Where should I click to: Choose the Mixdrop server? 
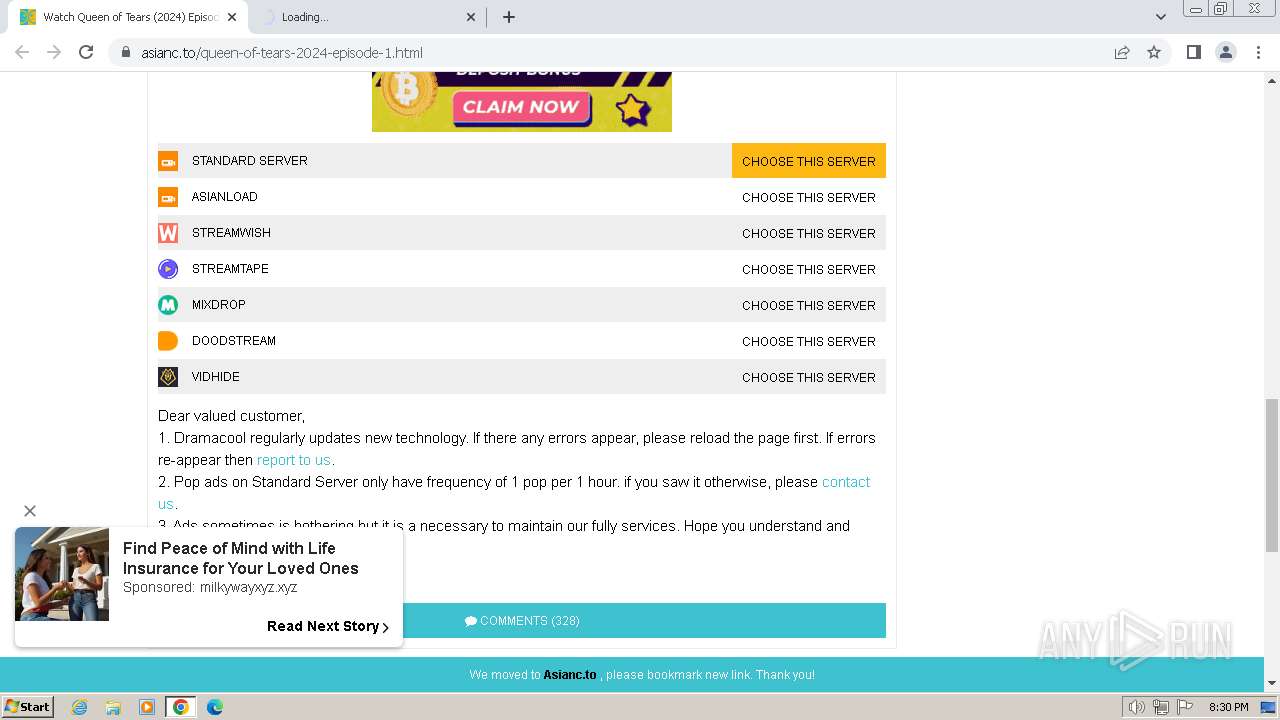pos(809,305)
